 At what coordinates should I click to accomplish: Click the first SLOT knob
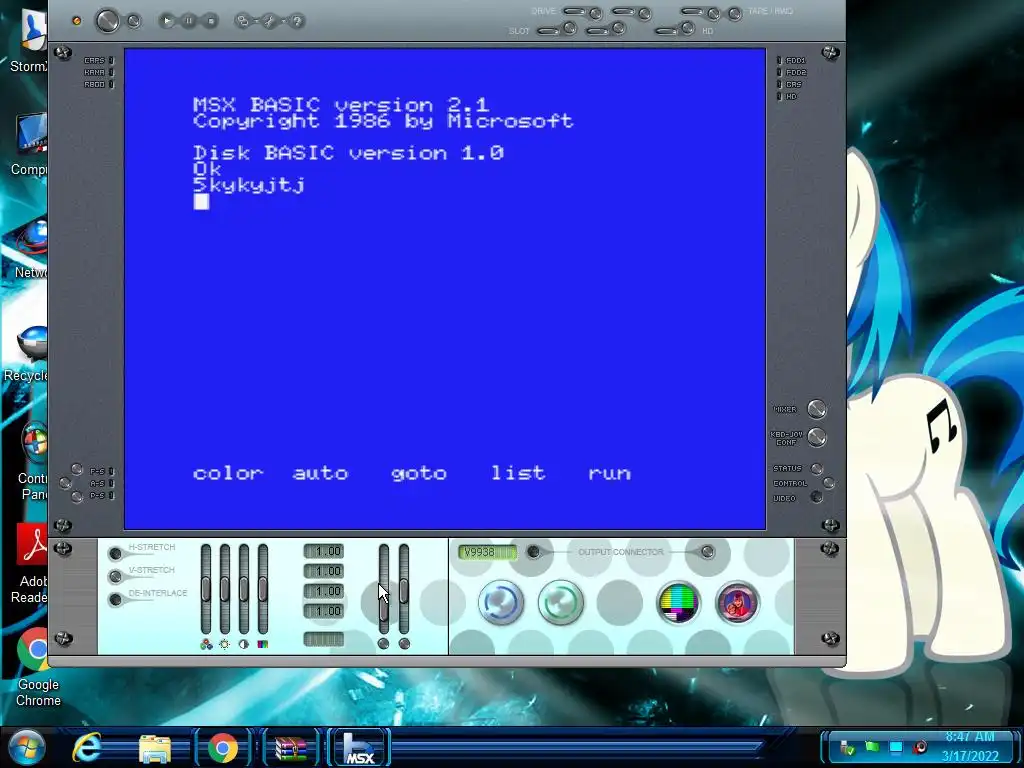click(x=569, y=29)
